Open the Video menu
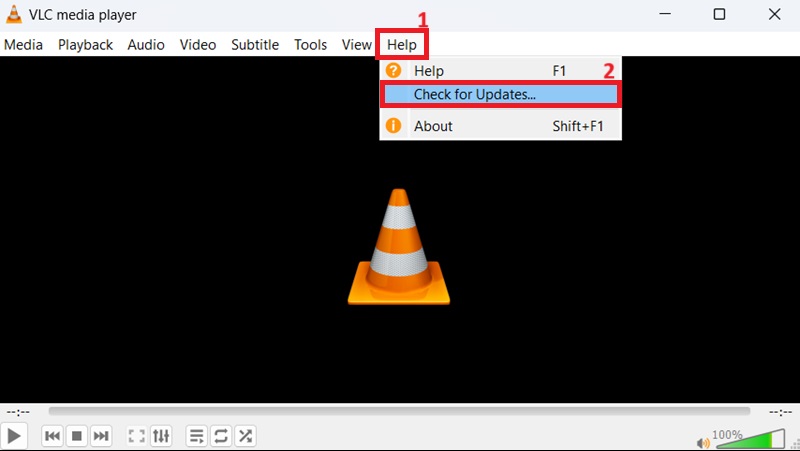The height and width of the screenshot is (451, 800). tap(197, 45)
